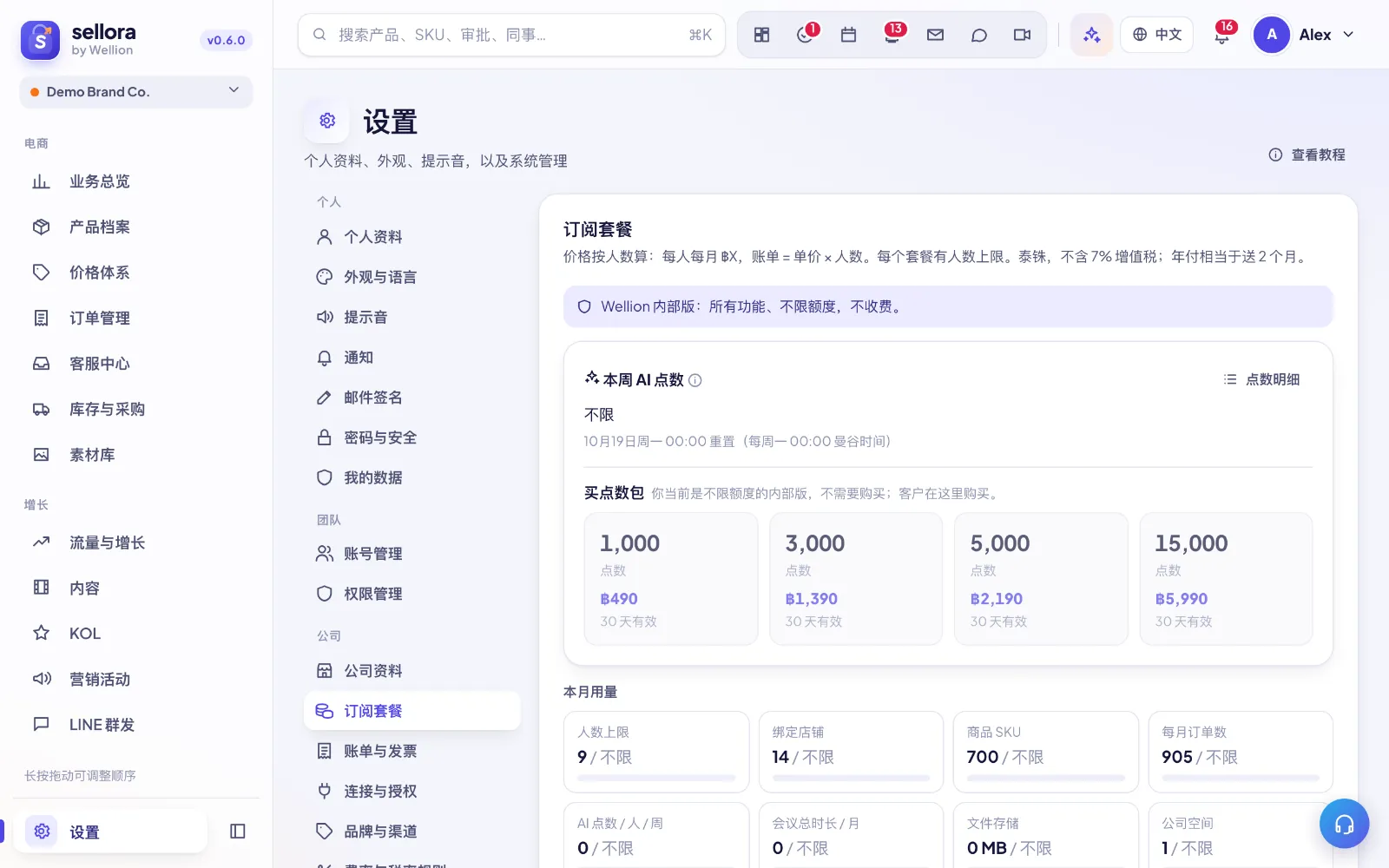Open 设置 at the sidebar bottom
1389x868 pixels.
pyautogui.click(x=110, y=832)
